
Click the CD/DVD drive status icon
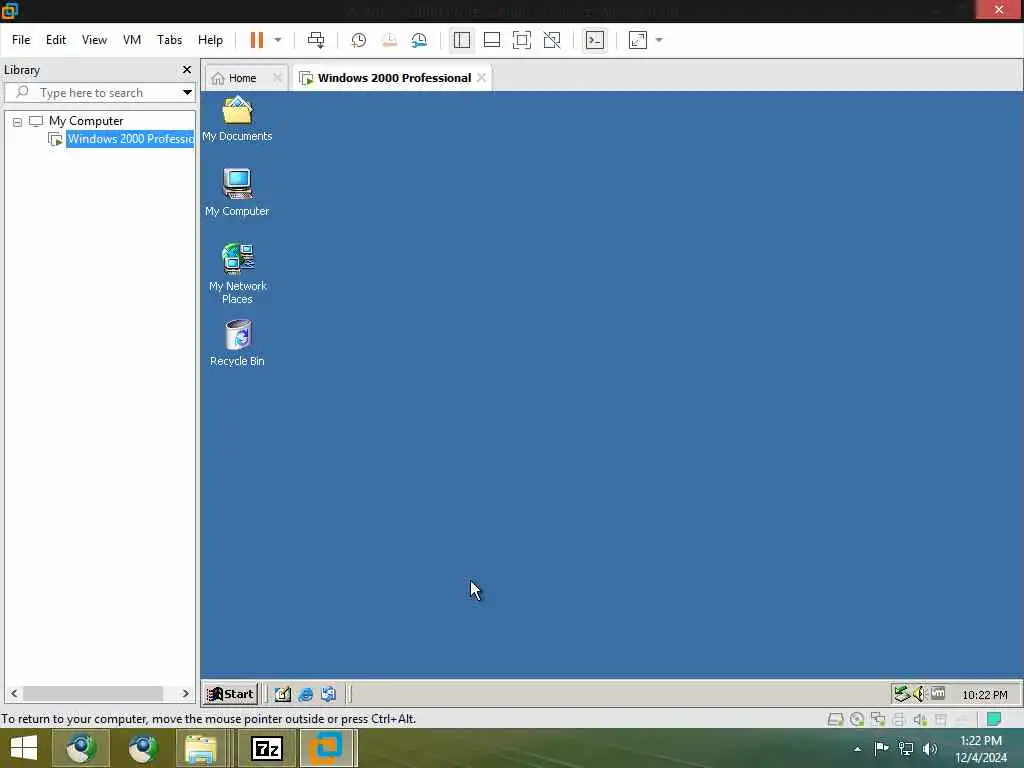[x=857, y=720]
